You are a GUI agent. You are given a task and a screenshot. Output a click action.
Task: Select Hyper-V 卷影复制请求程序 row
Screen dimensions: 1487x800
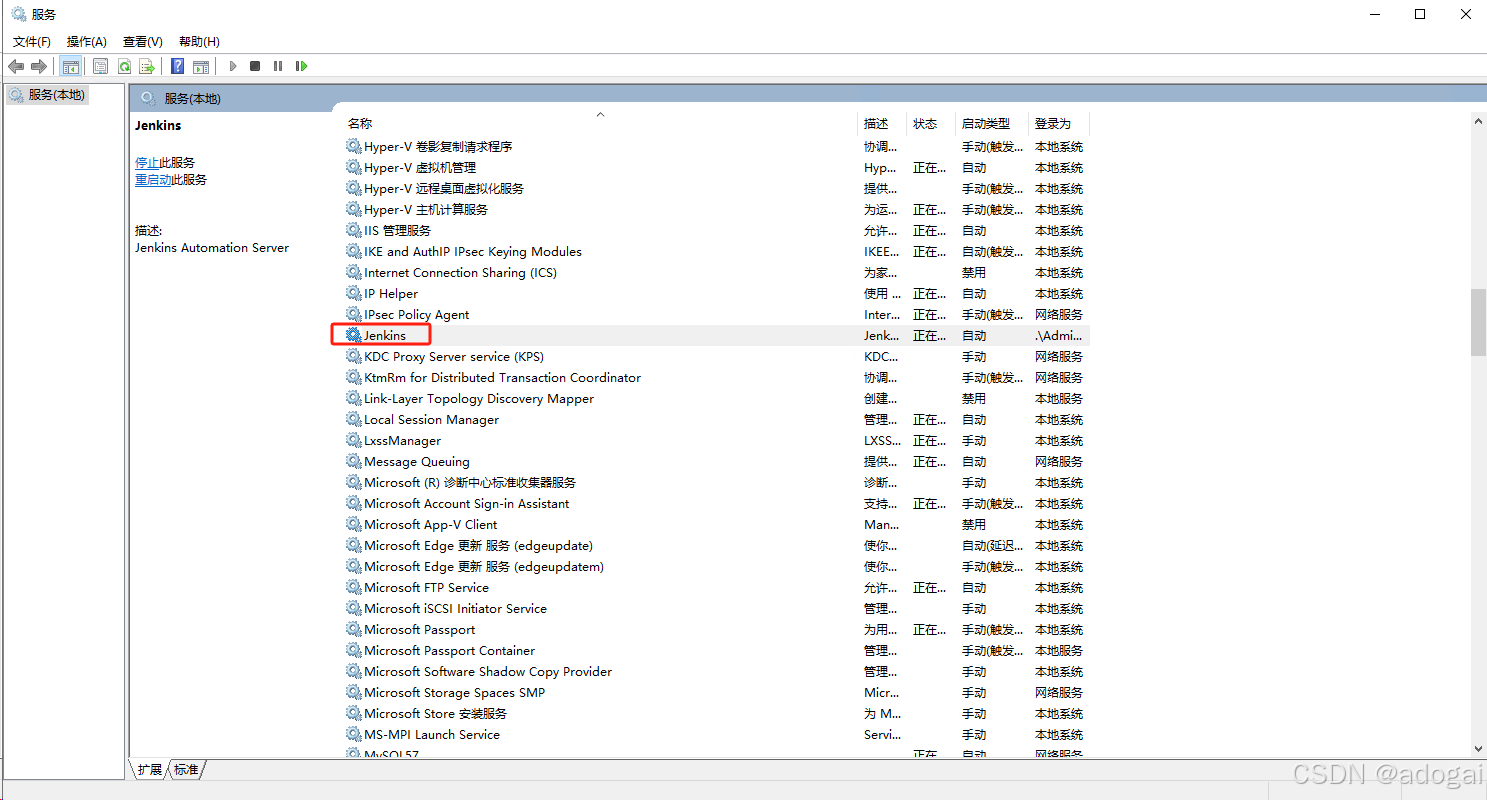[x=716, y=146]
